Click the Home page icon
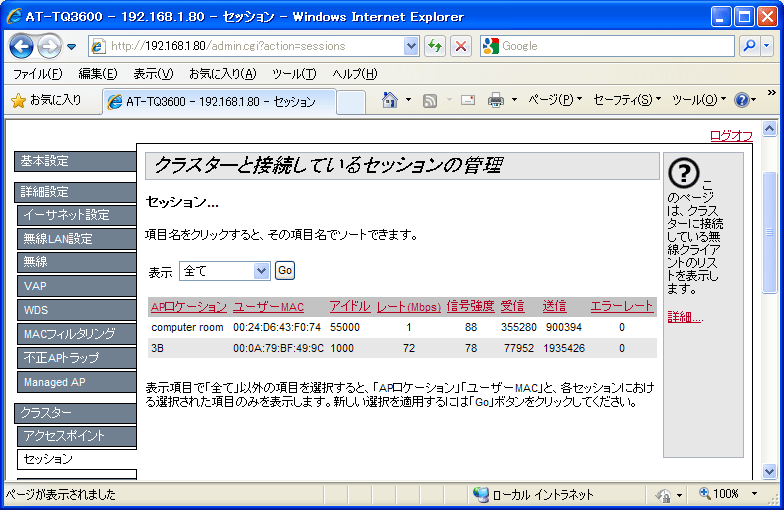 (x=390, y=100)
